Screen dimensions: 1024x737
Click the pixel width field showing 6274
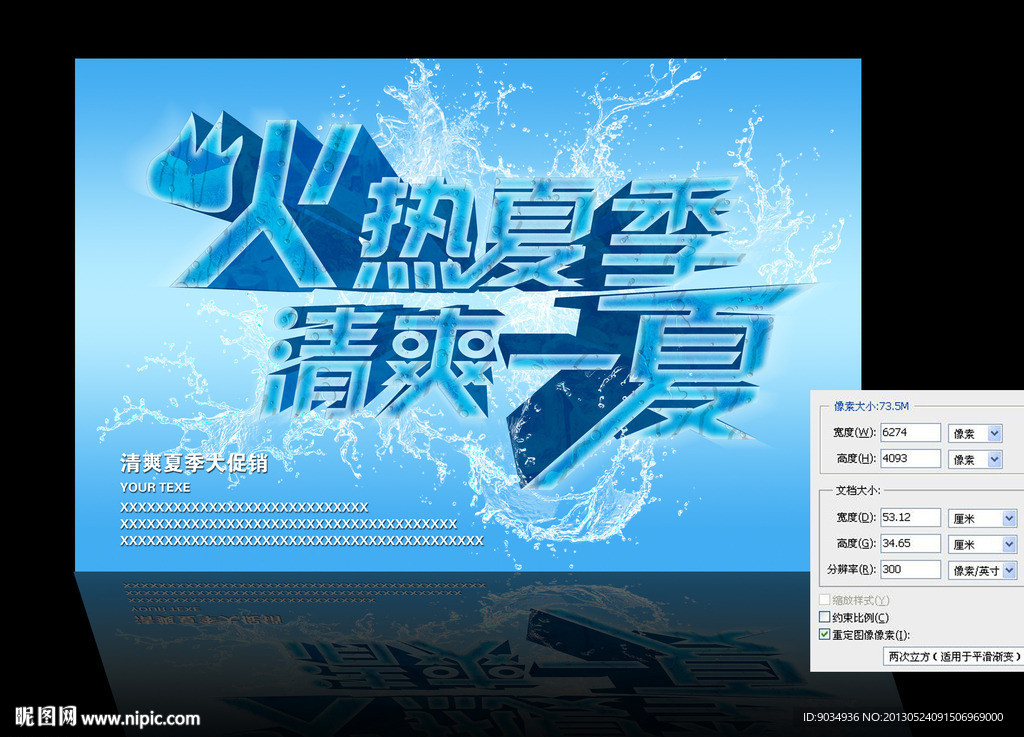click(x=910, y=433)
